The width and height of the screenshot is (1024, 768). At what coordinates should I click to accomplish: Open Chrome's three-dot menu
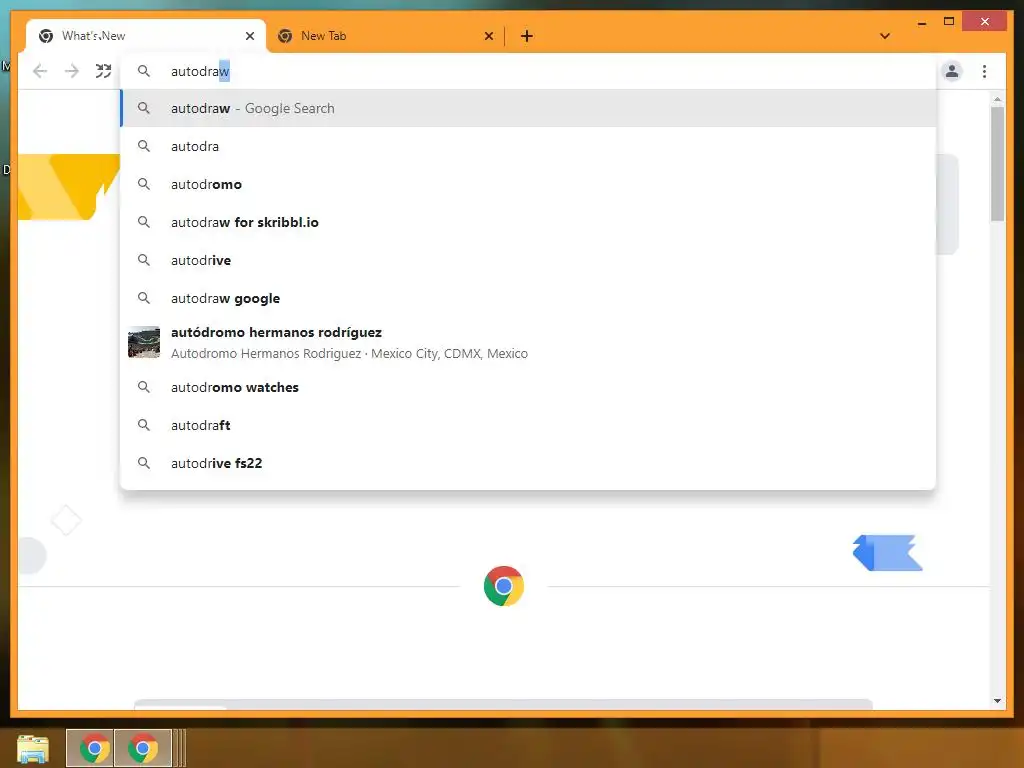click(984, 71)
